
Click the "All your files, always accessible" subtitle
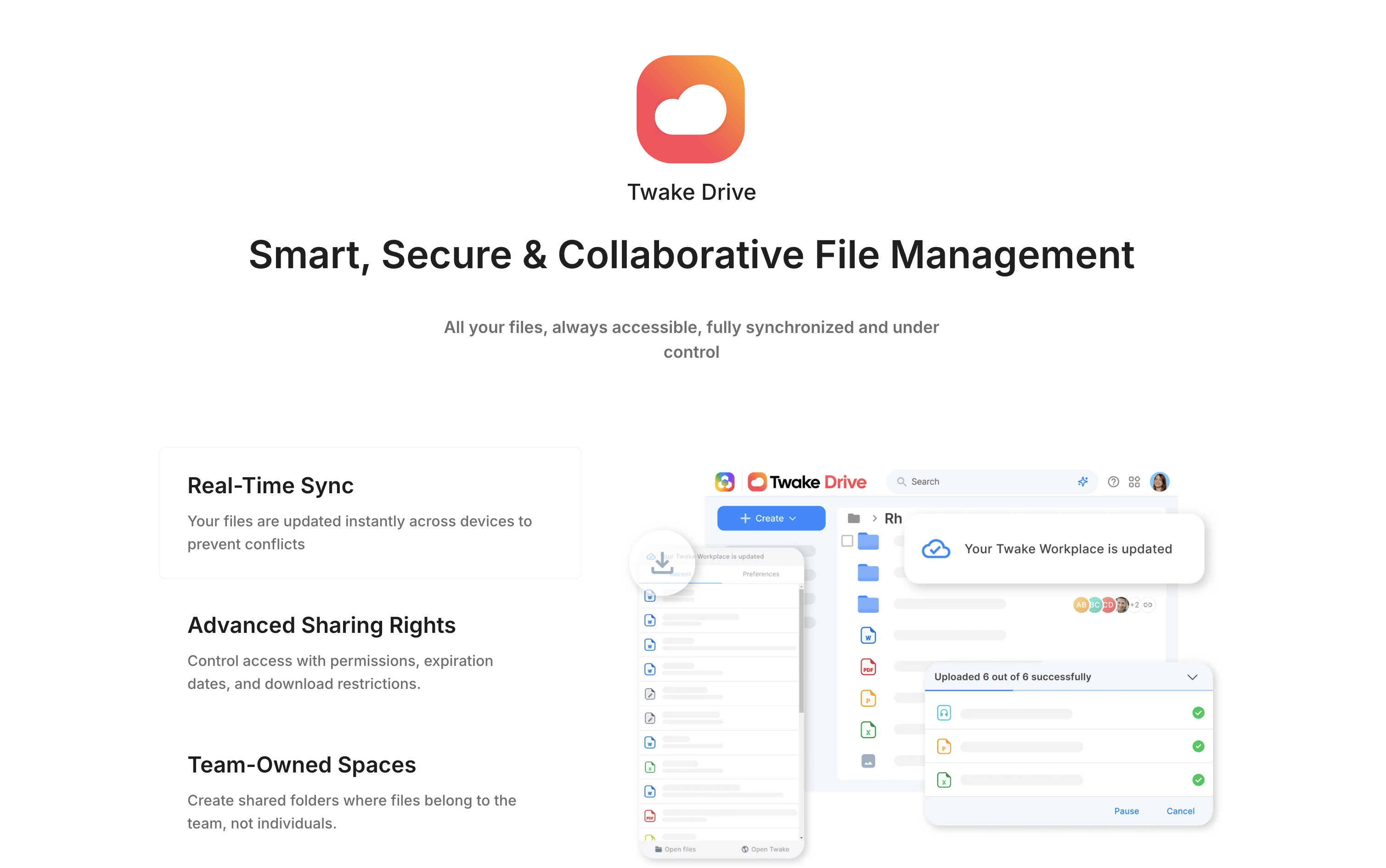691,339
